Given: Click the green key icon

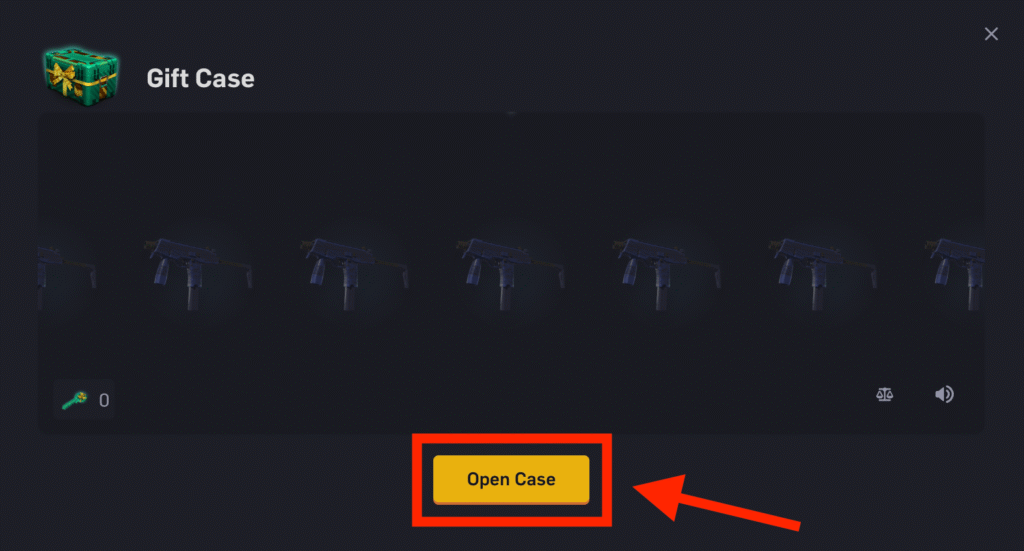Looking at the screenshot, I should point(74,400).
